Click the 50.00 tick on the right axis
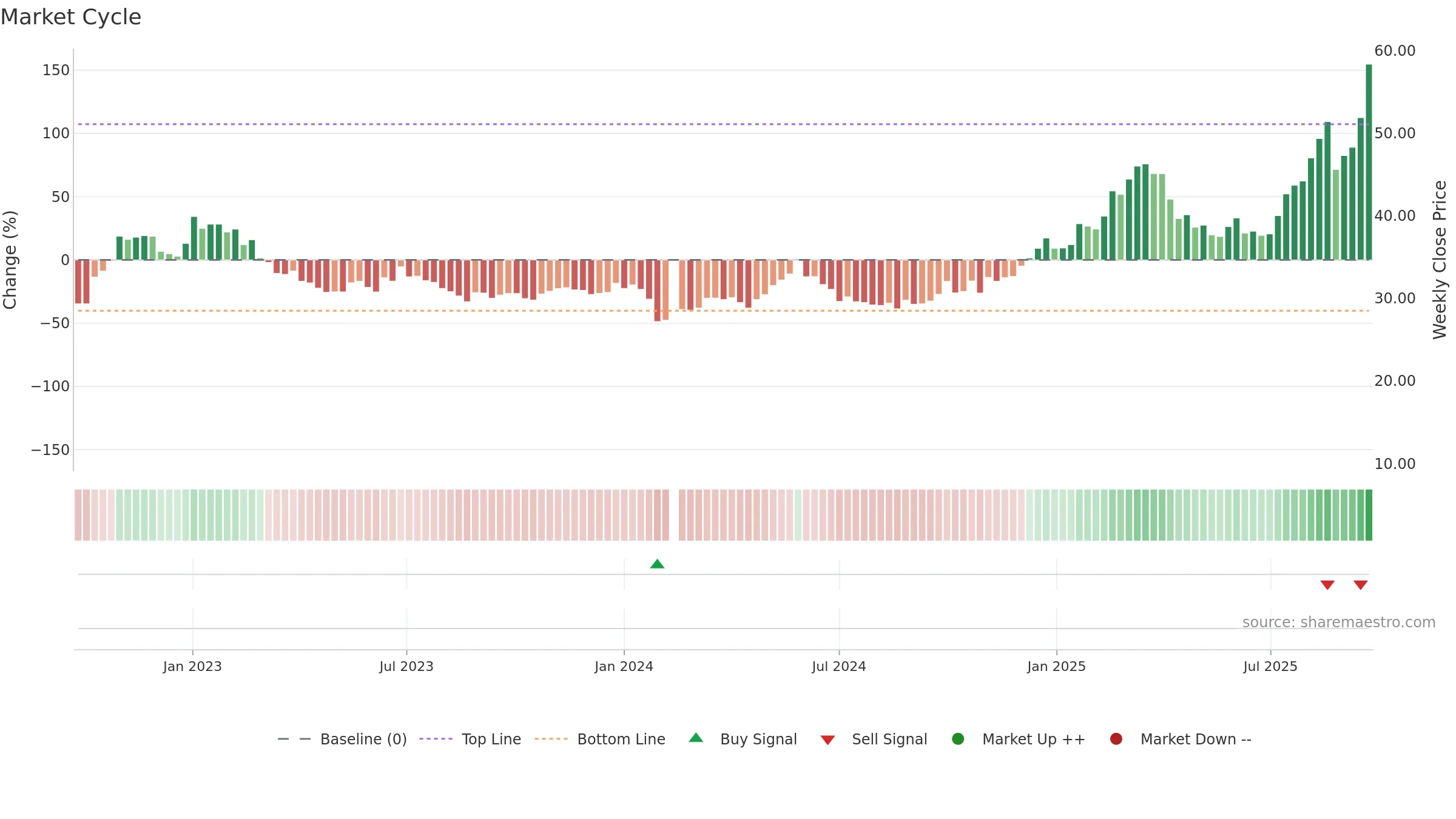This screenshot has width=1456, height=819. pyautogui.click(x=1395, y=133)
